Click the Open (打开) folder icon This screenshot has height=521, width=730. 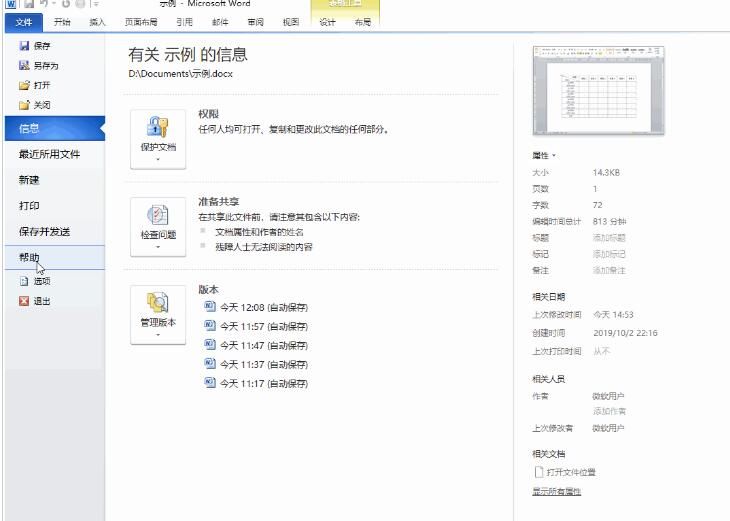(24, 85)
